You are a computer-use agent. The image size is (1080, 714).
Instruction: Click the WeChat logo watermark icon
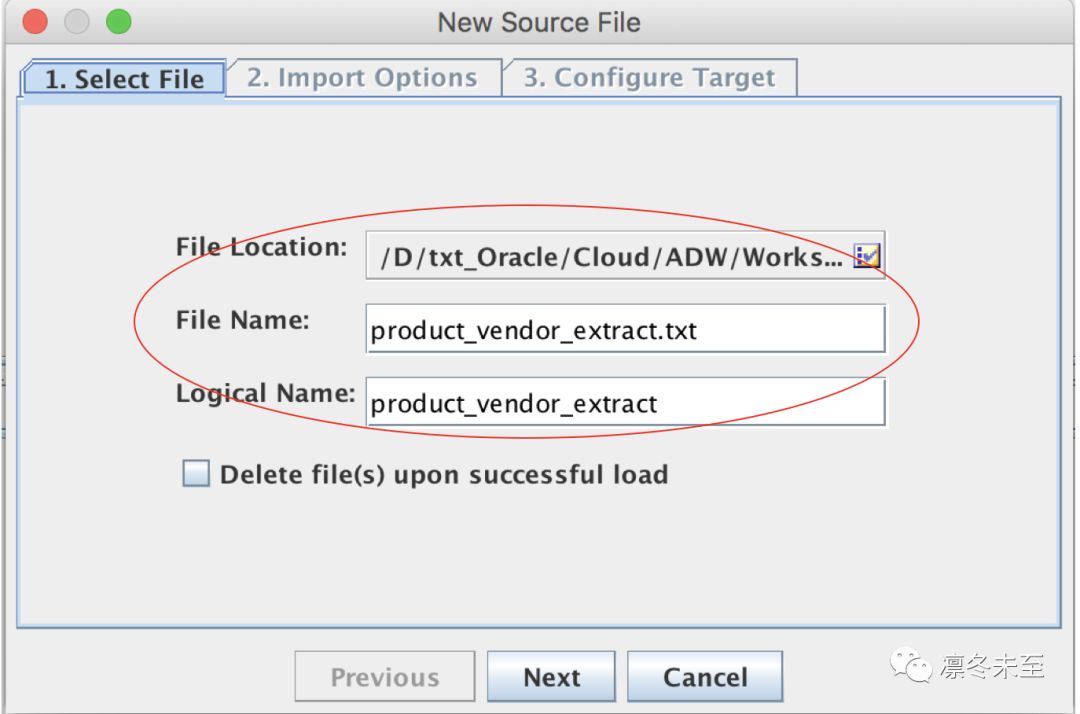coord(912,666)
